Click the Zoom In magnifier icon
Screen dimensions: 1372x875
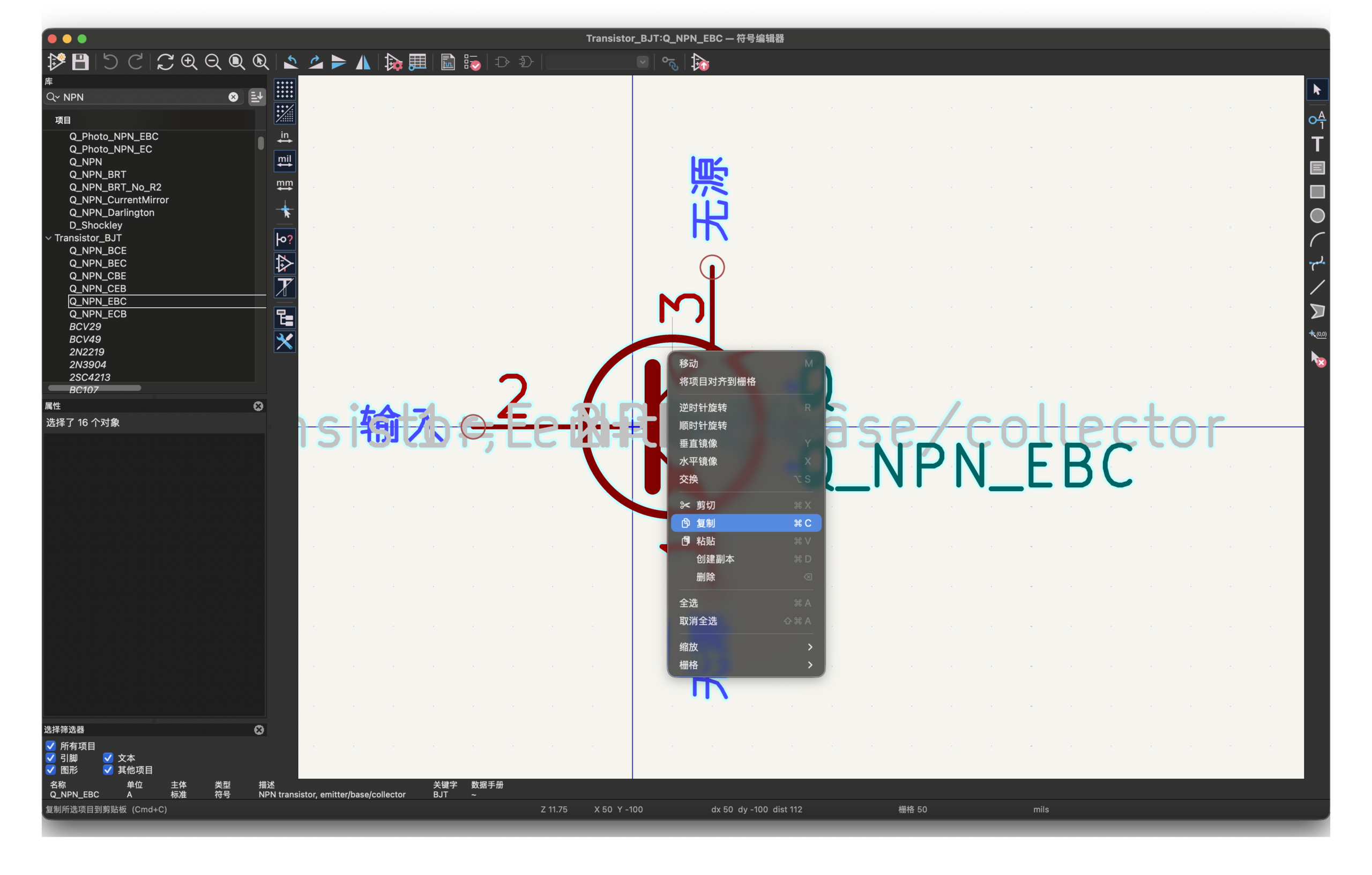pyautogui.click(x=189, y=62)
